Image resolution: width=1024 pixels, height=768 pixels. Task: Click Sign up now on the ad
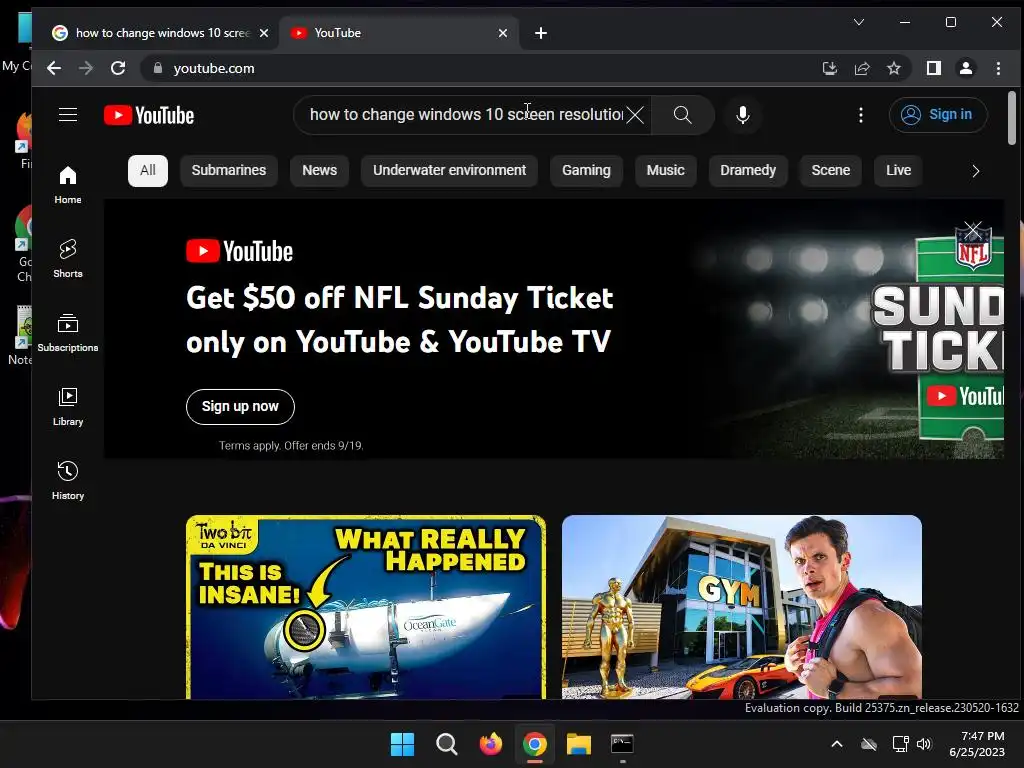(240, 407)
